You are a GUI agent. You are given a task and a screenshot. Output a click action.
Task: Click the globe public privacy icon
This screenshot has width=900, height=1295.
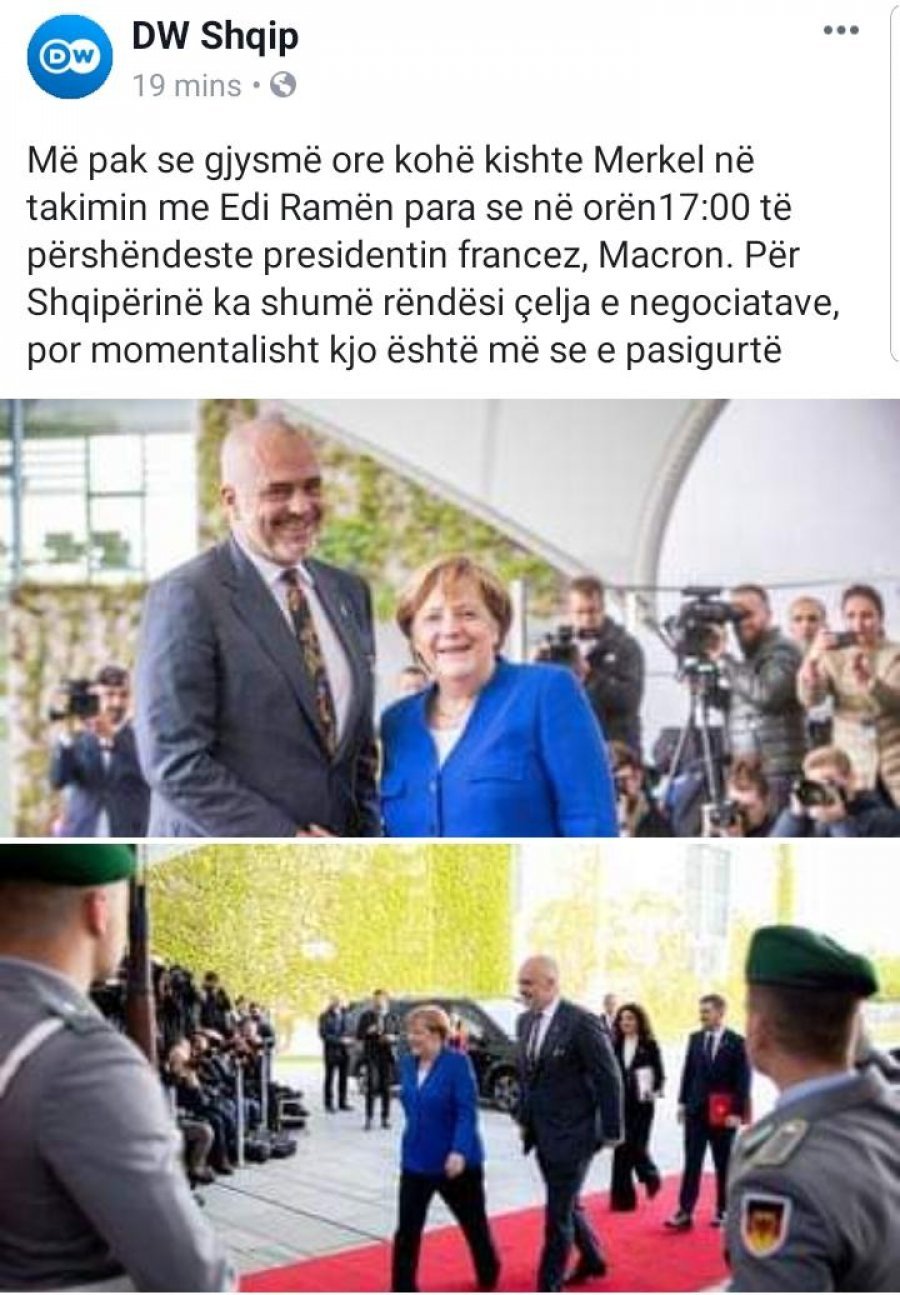pos(283,86)
